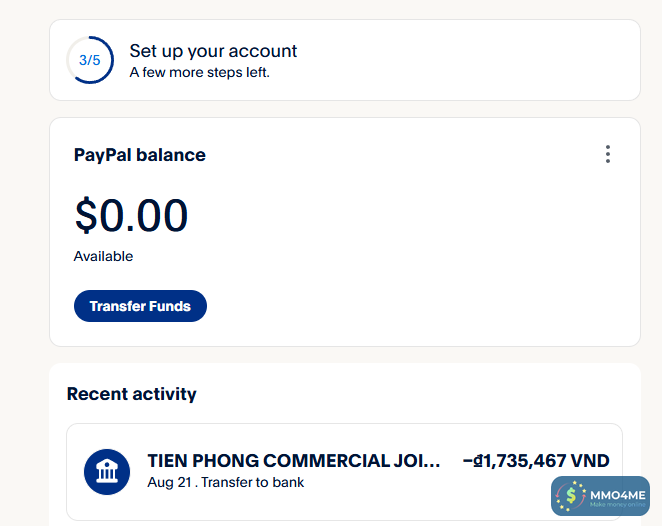This screenshot has height=526, width=662.
Task: Open the "Set up your account" heading
Action: pyautogui.click(x=213, y=51)
